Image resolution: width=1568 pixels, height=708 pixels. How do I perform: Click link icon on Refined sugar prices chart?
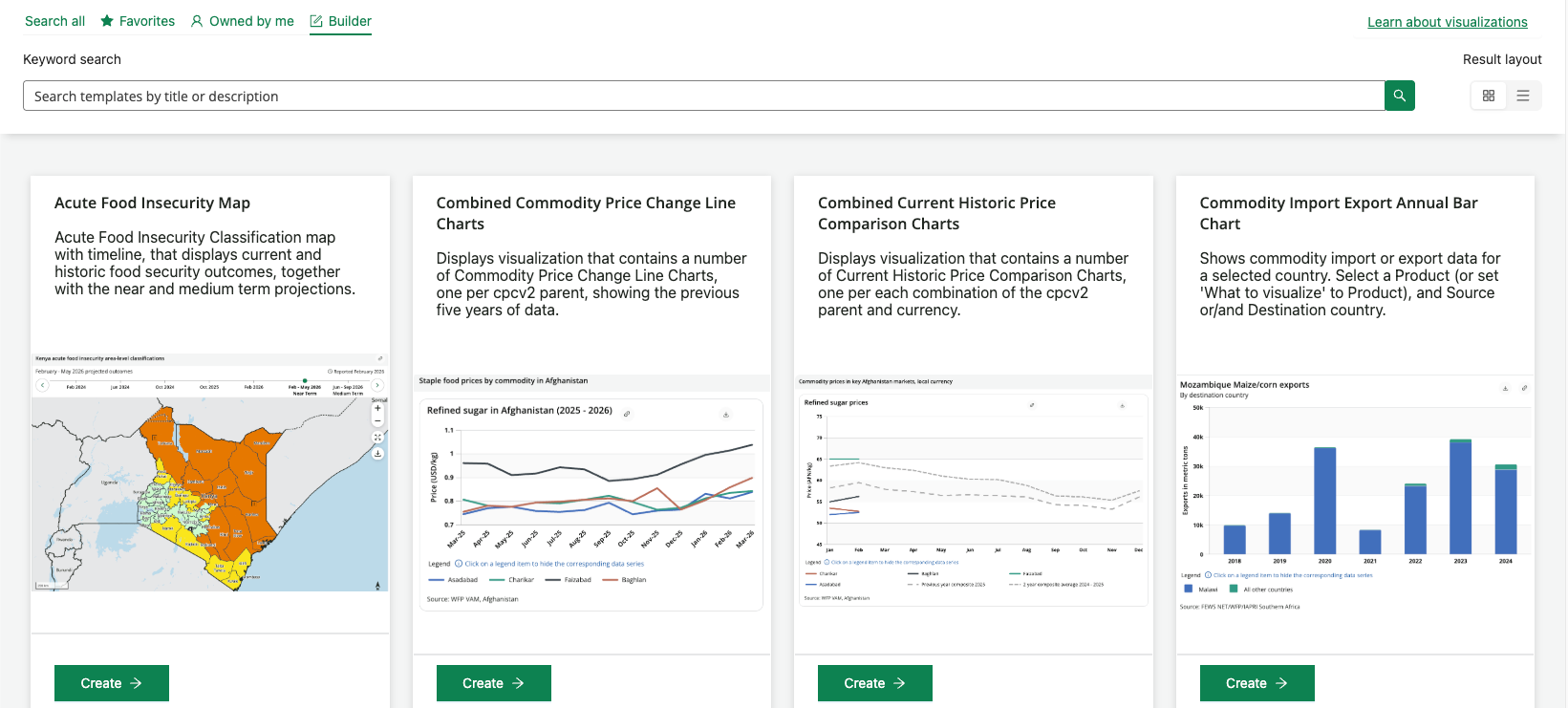(1032, 405)
